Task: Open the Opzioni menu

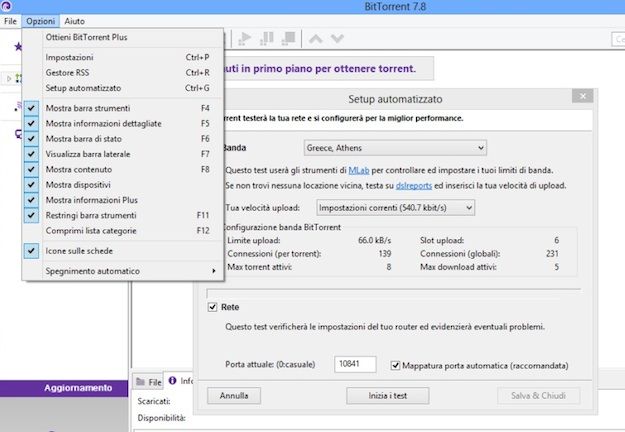Action: pyautogui.click(x=41, y=21)
